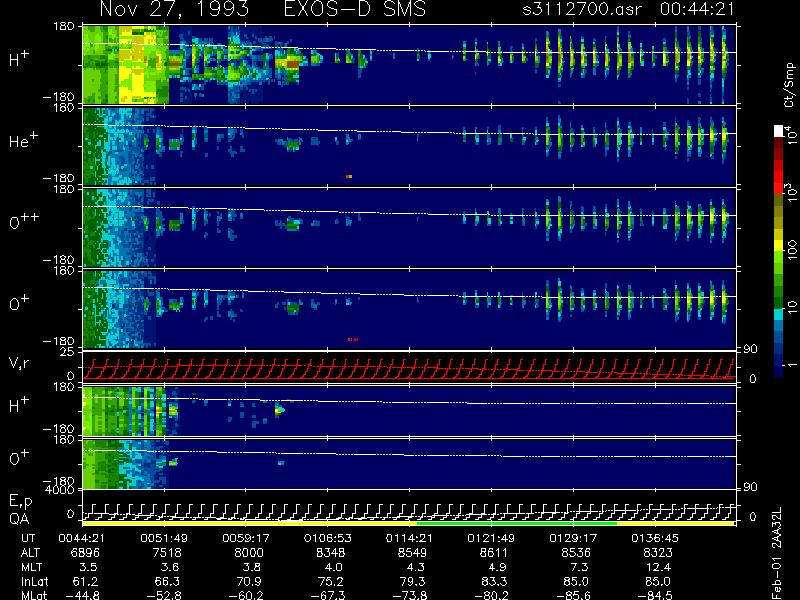Click the MLT value '4.3'

[417, 567]
